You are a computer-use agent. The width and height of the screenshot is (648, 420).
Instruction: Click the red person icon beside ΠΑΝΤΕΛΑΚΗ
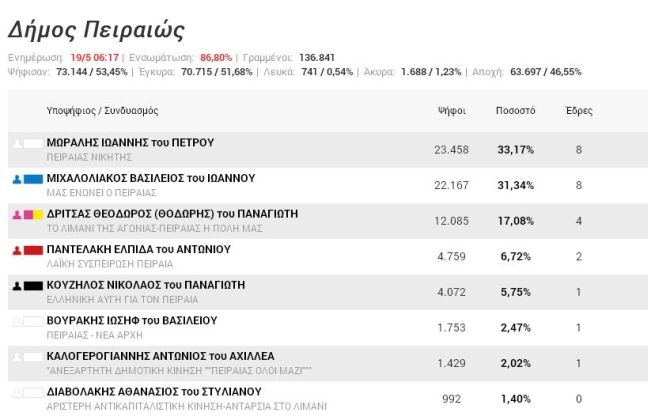16,250
